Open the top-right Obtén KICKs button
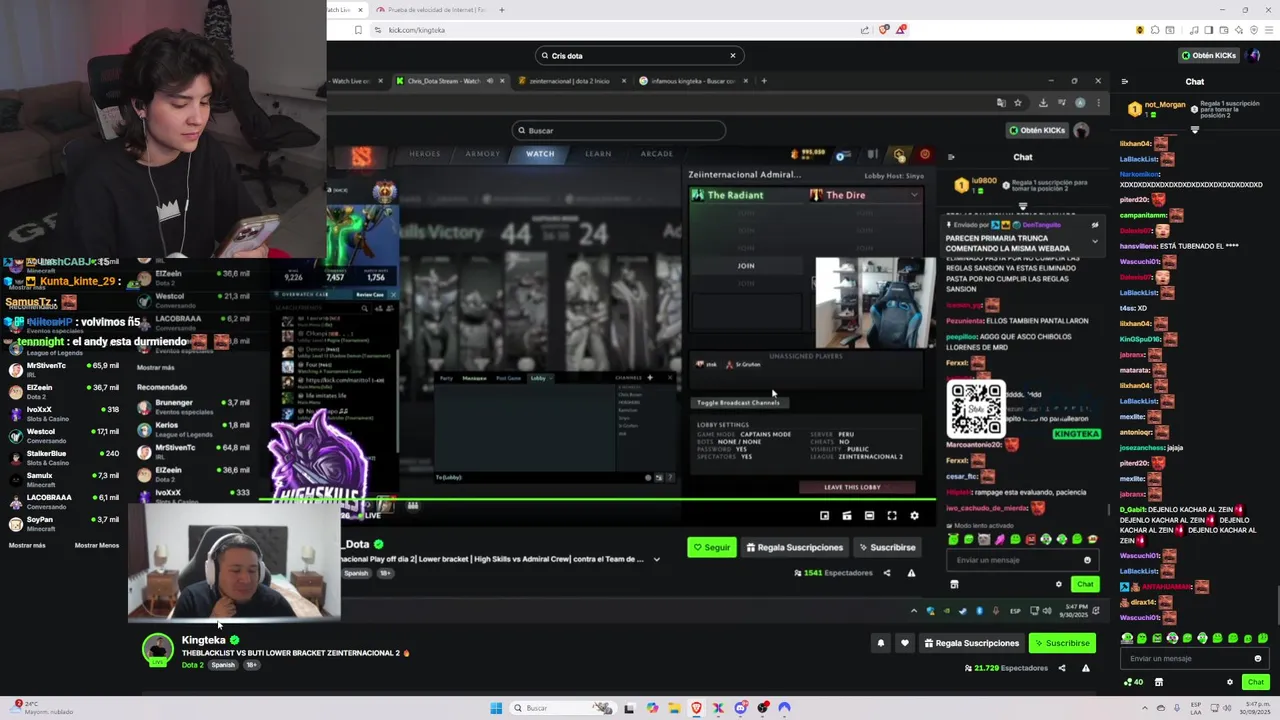The height and width of the screenshot is (720, 1280). click(x=1209, y=56)
